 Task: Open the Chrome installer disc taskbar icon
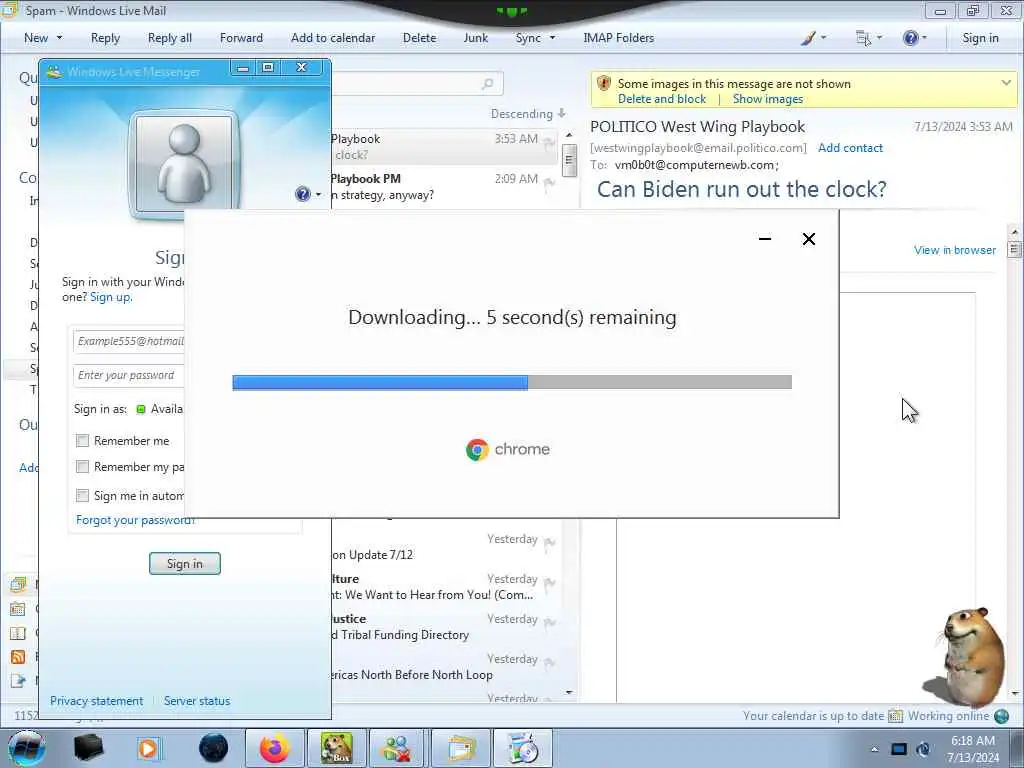pos(522,748)
